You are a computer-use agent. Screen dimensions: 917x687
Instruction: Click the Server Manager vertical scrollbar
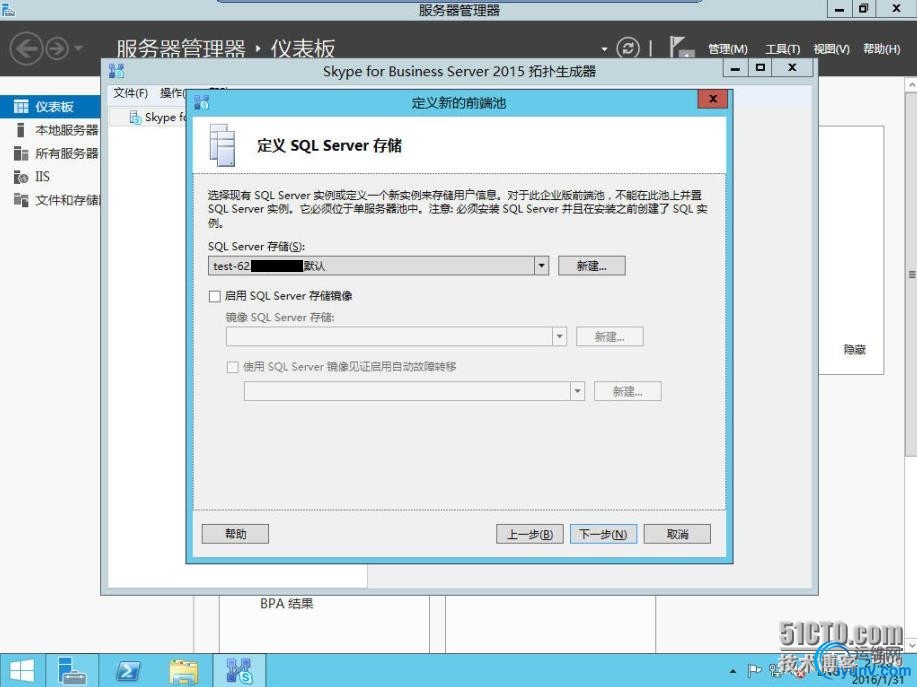click(x=911, y=275)
